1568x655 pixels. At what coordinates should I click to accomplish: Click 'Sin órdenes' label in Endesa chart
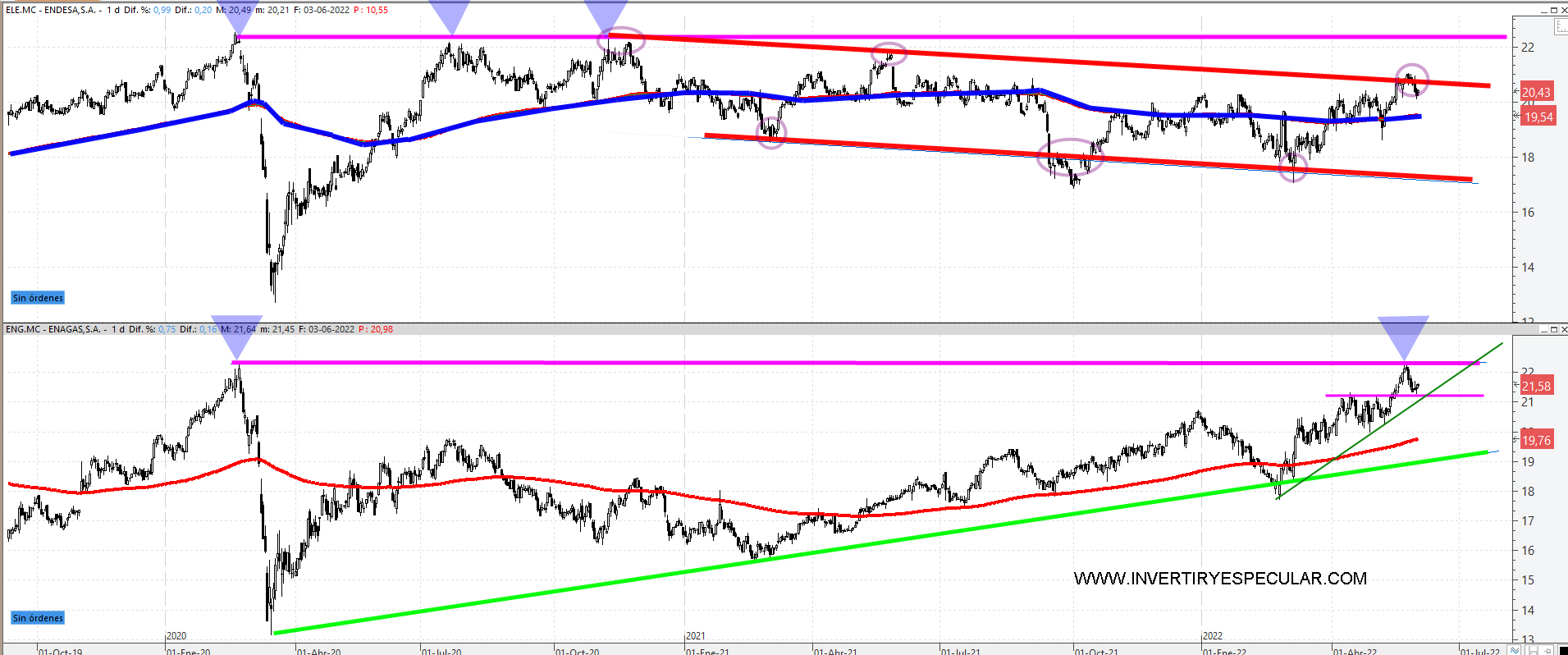pyautogui.click(x=38, y=298)
